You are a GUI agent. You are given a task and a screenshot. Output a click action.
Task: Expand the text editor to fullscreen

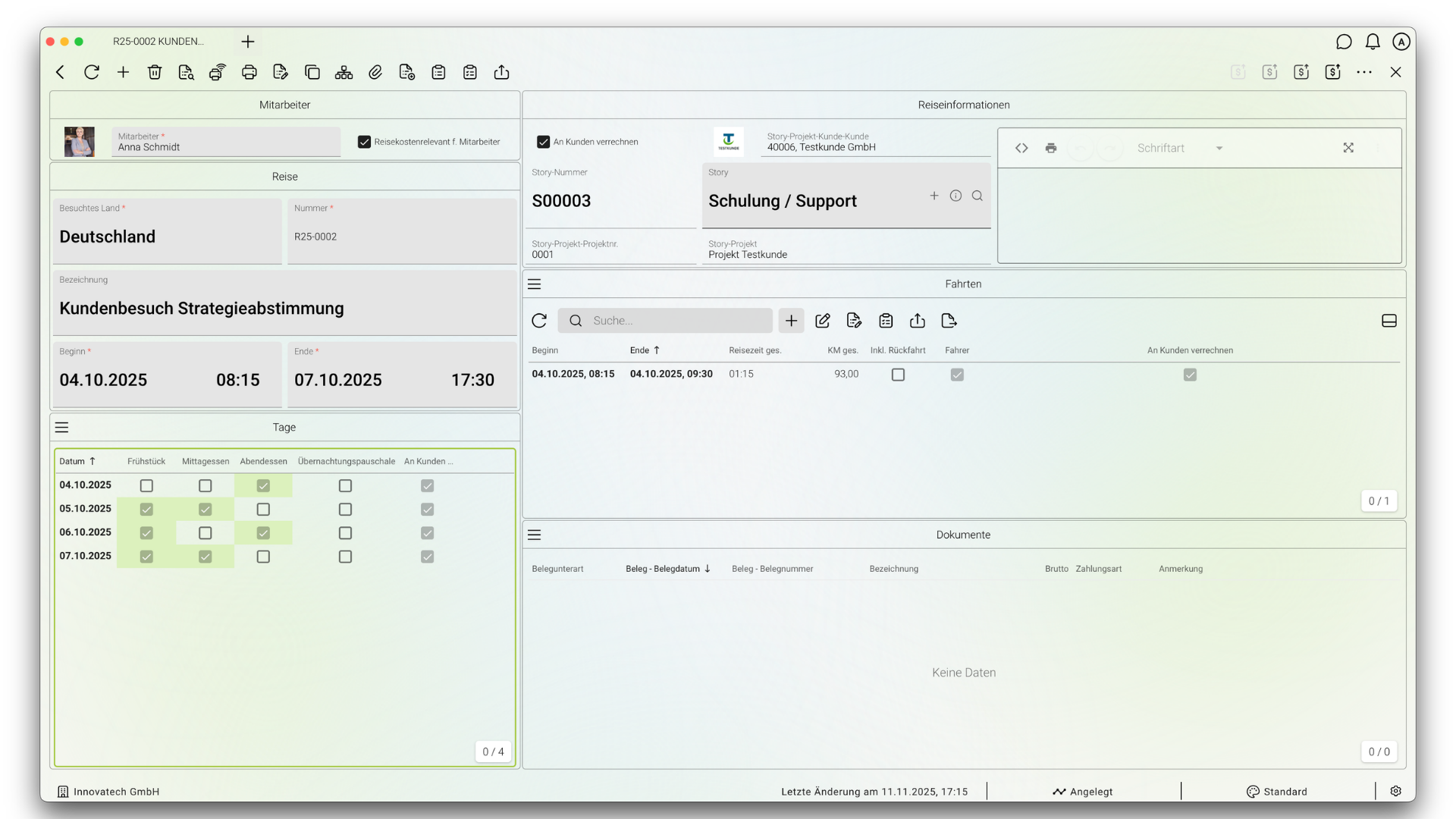pos(1348,148)
